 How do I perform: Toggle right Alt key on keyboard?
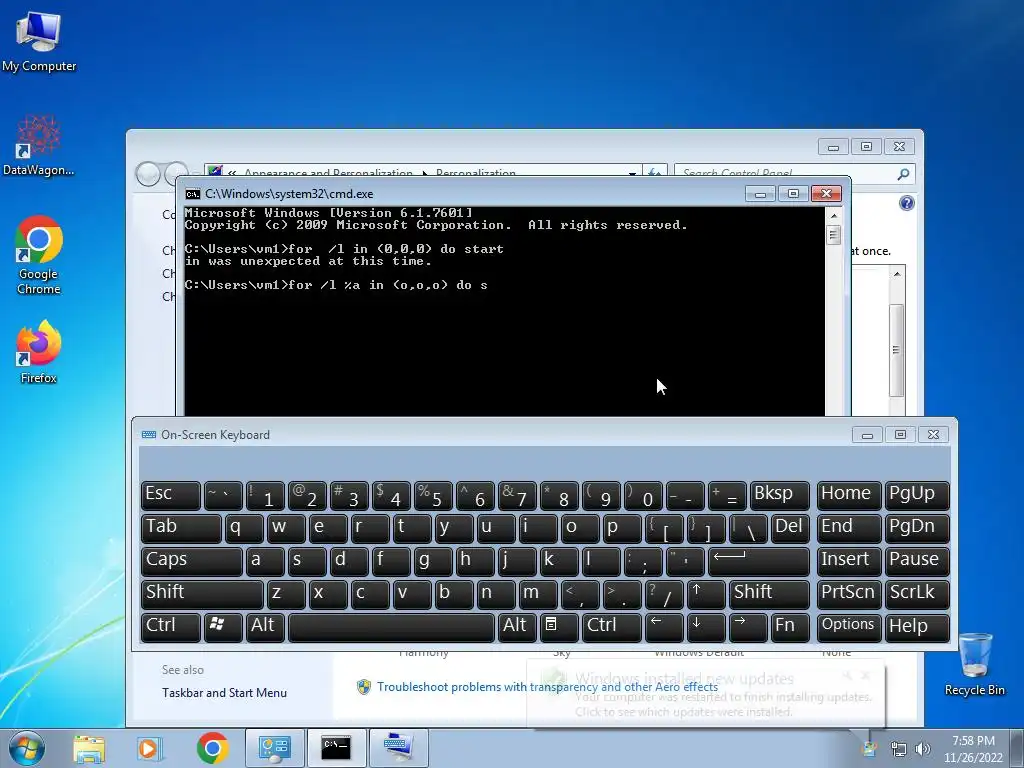[x=517, y=626]
